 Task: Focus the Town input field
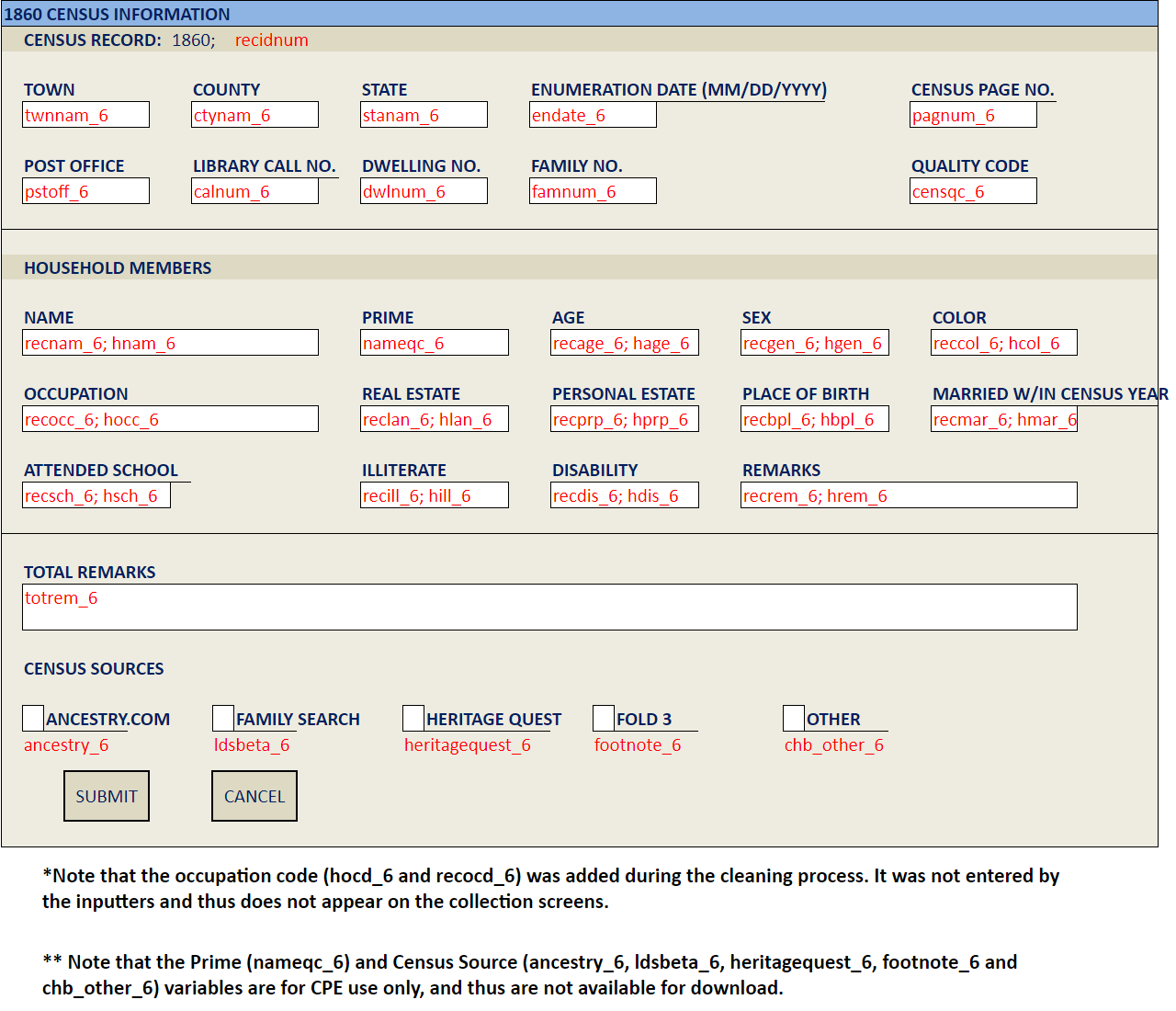tap(86, 115)
